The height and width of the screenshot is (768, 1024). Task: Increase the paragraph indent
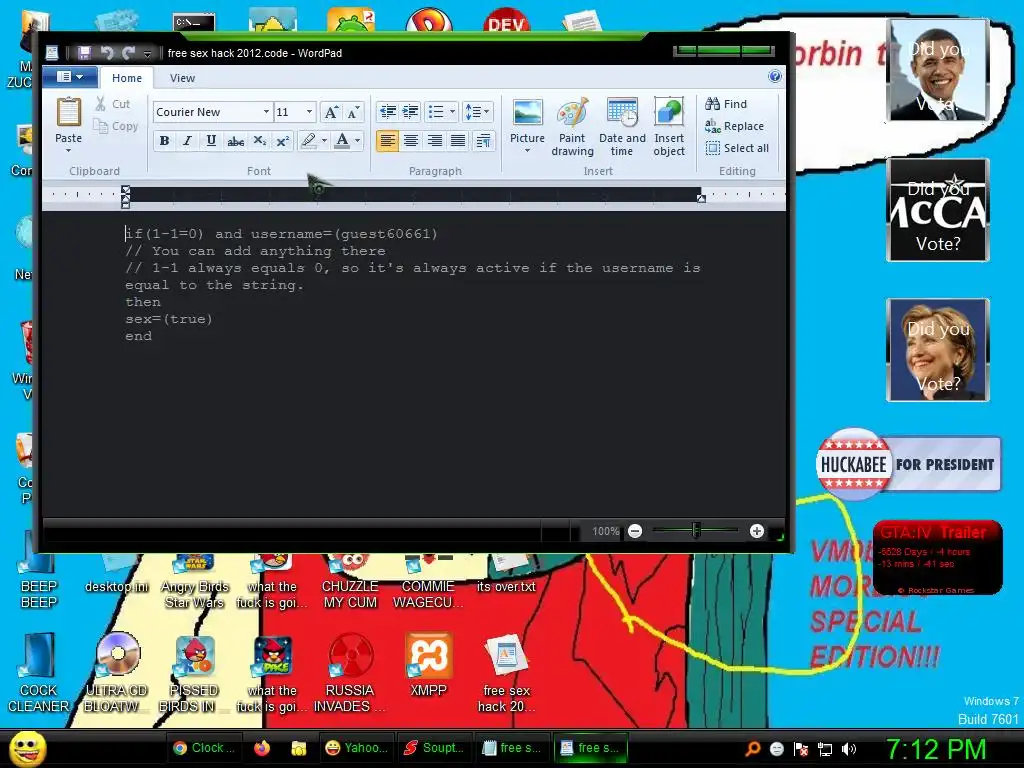click(410, 112)
